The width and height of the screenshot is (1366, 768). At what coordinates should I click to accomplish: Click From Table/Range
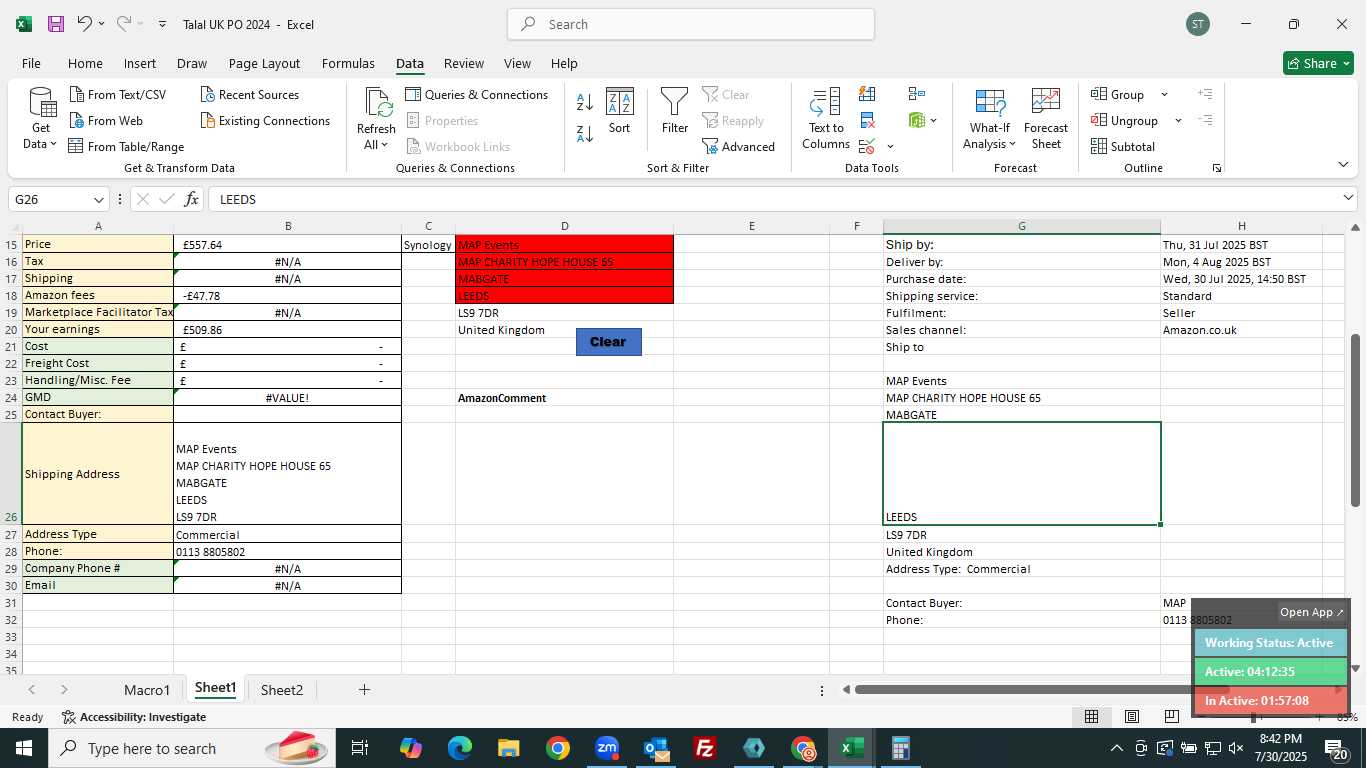point(126,147)
